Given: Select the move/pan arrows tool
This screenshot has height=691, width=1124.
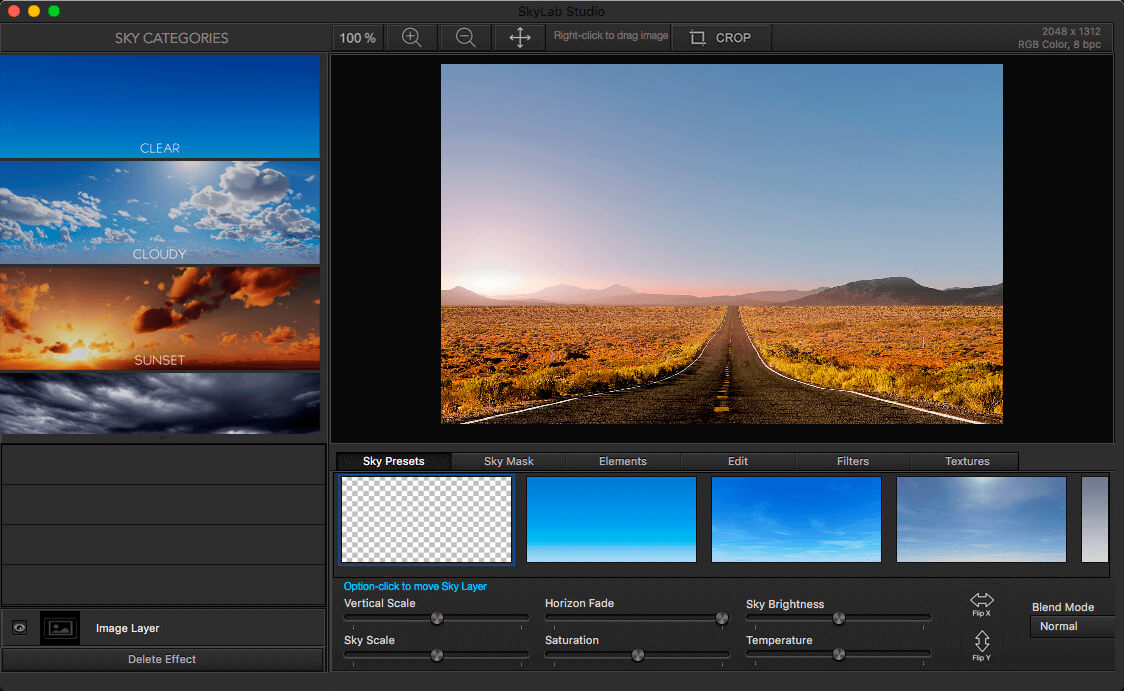Looking at the screenshot, I should click(x=520, y=37).
